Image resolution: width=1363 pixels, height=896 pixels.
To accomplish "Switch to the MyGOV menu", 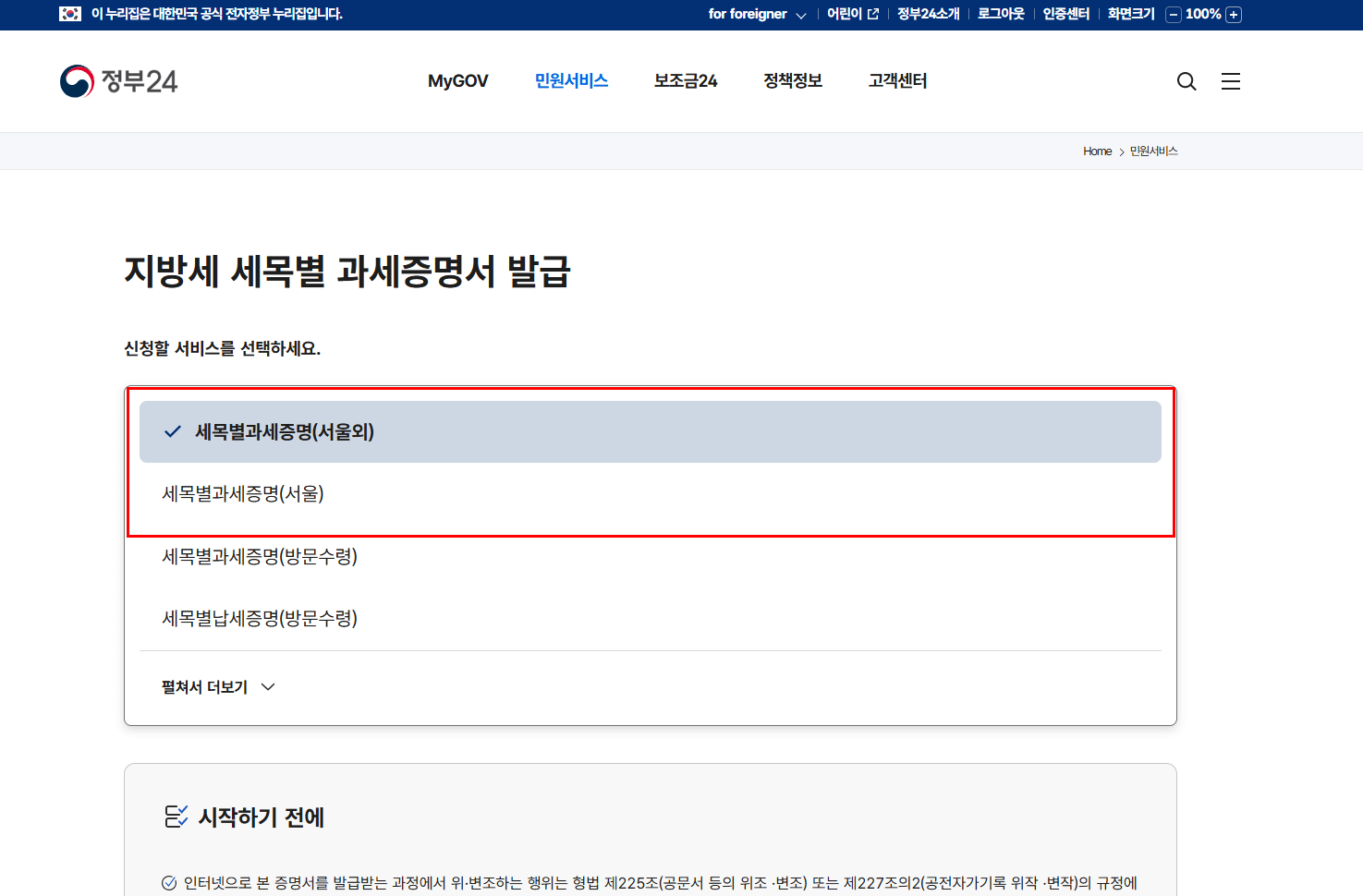I will [458, 80].
